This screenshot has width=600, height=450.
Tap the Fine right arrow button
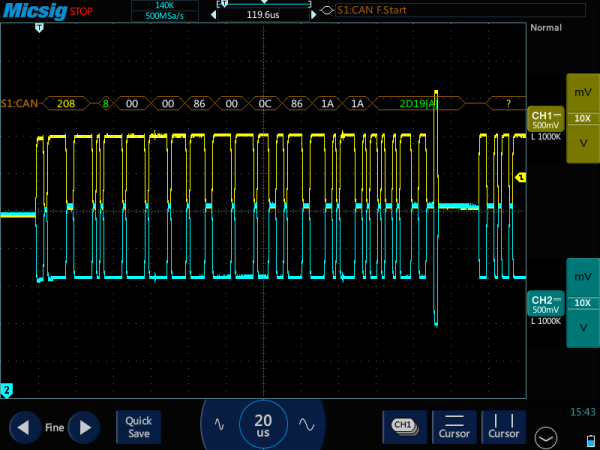click(x=84, y=427)
